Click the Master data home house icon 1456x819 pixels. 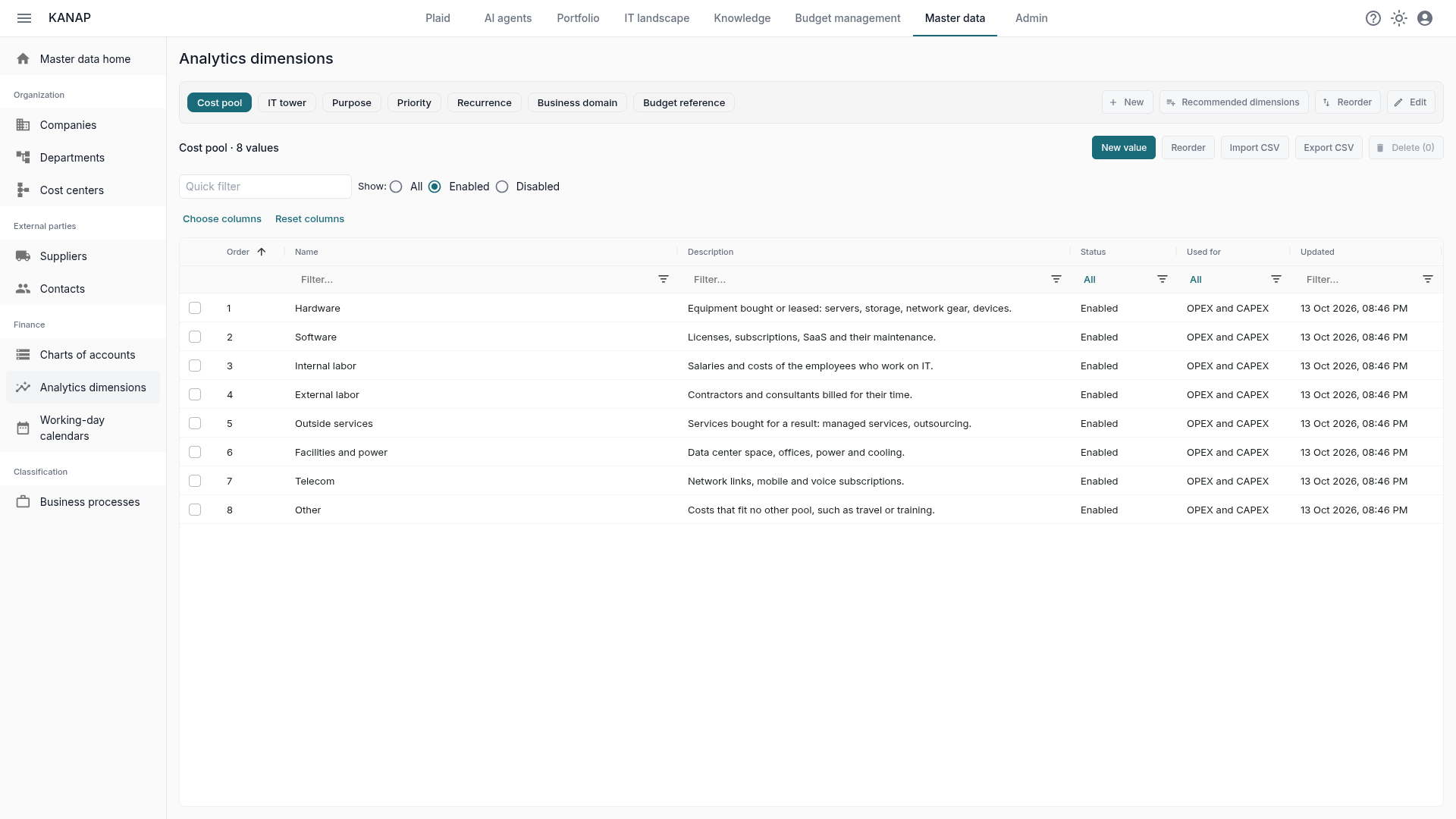[x=24, y=59]
